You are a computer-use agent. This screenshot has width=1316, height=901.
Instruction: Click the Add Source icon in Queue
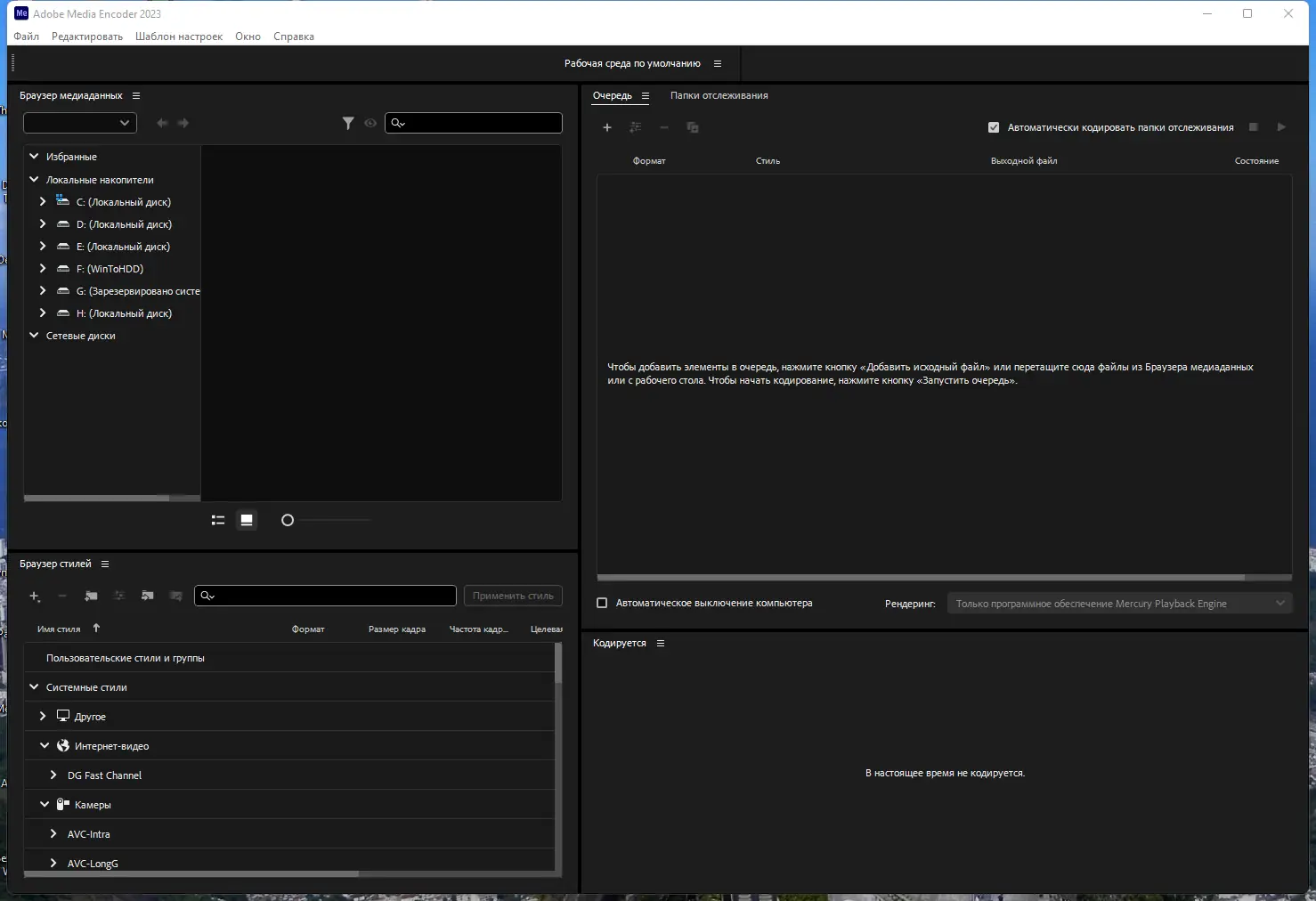(607, 126)
